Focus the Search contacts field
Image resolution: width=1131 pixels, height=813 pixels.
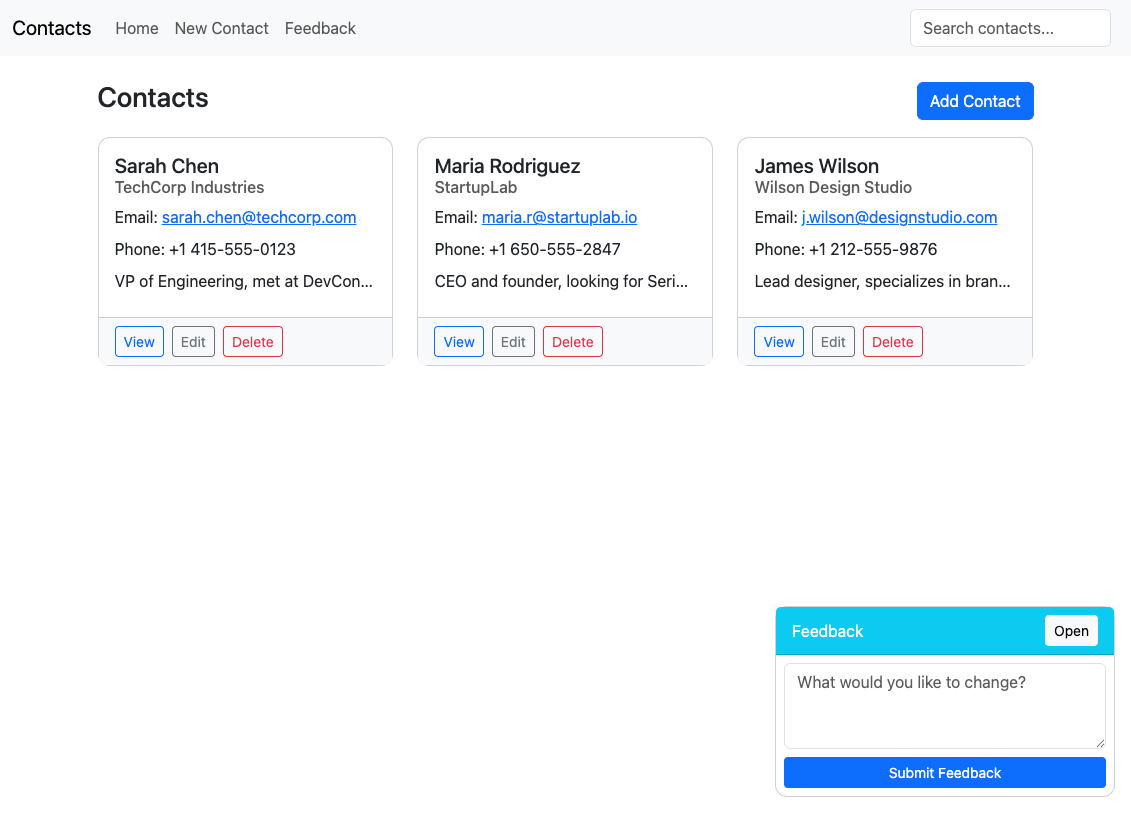click(x=1010, y=28)
